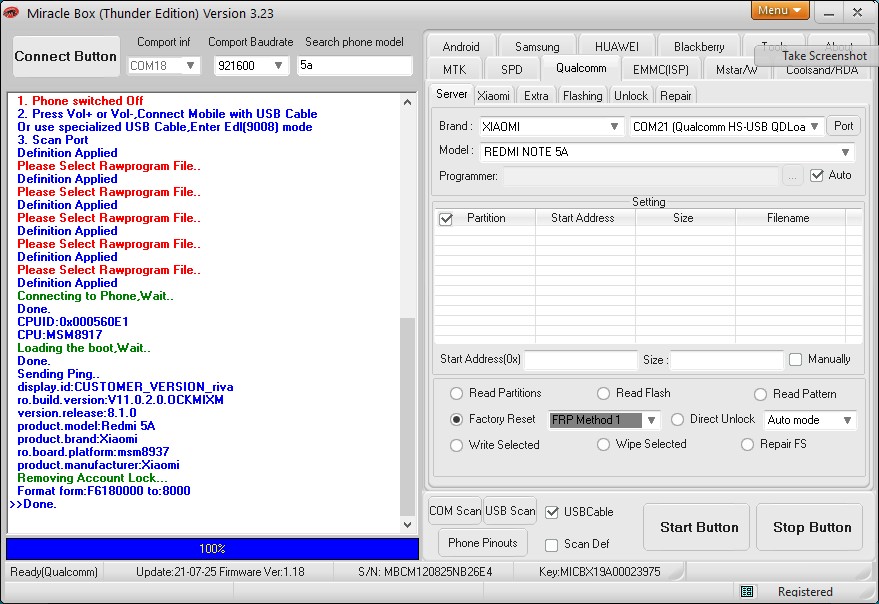Click the Size column header
The image size is (879, 604).
683,218
